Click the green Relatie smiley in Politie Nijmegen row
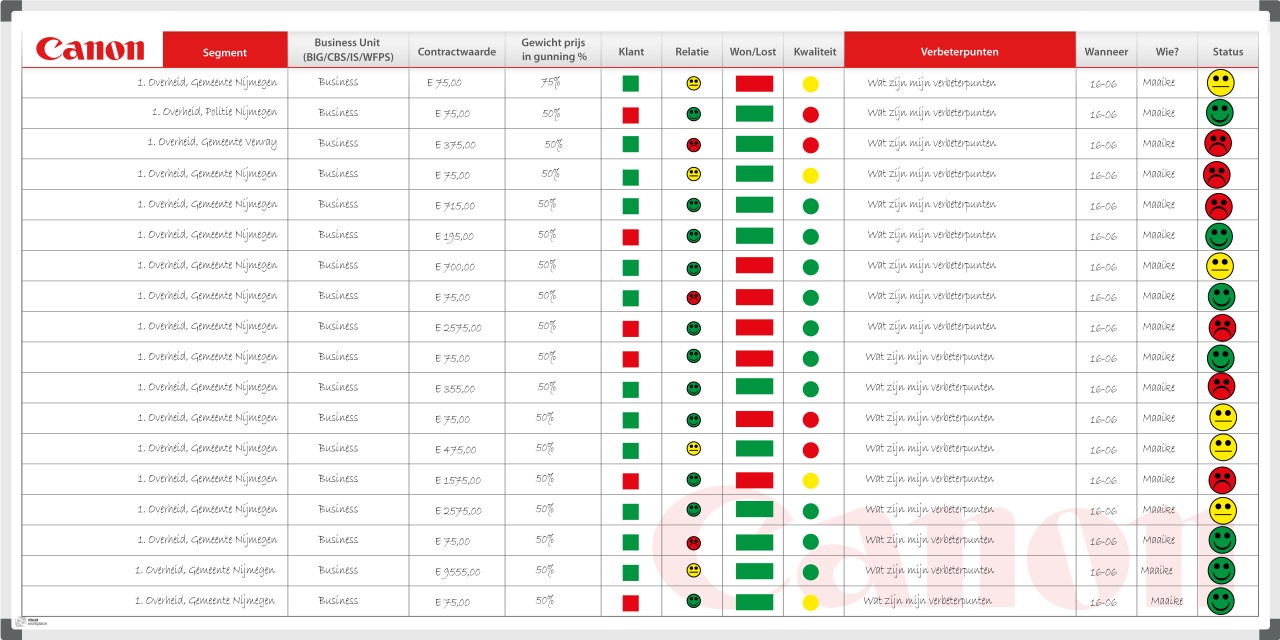Image resolution: width=1280 pixels, height=640 pixels. (x=694, y=114)
